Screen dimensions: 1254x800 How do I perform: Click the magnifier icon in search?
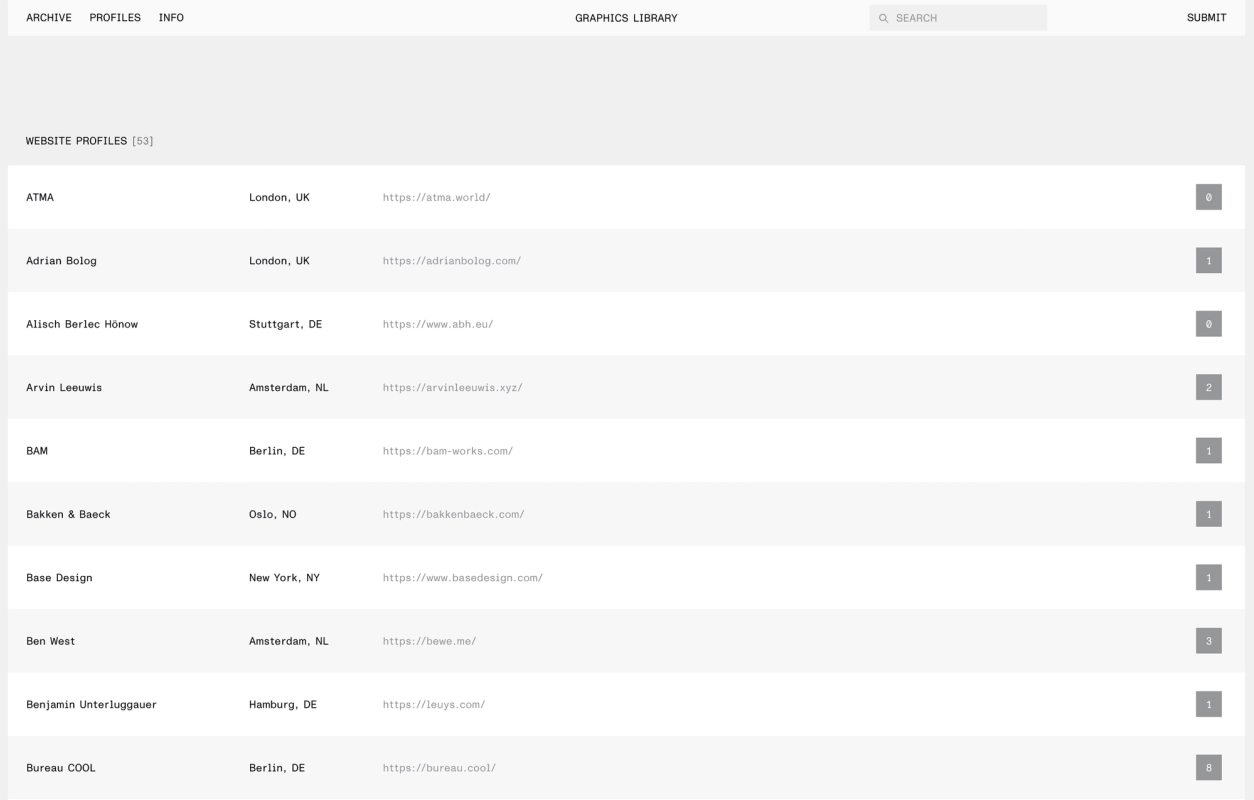pos(884,18)
